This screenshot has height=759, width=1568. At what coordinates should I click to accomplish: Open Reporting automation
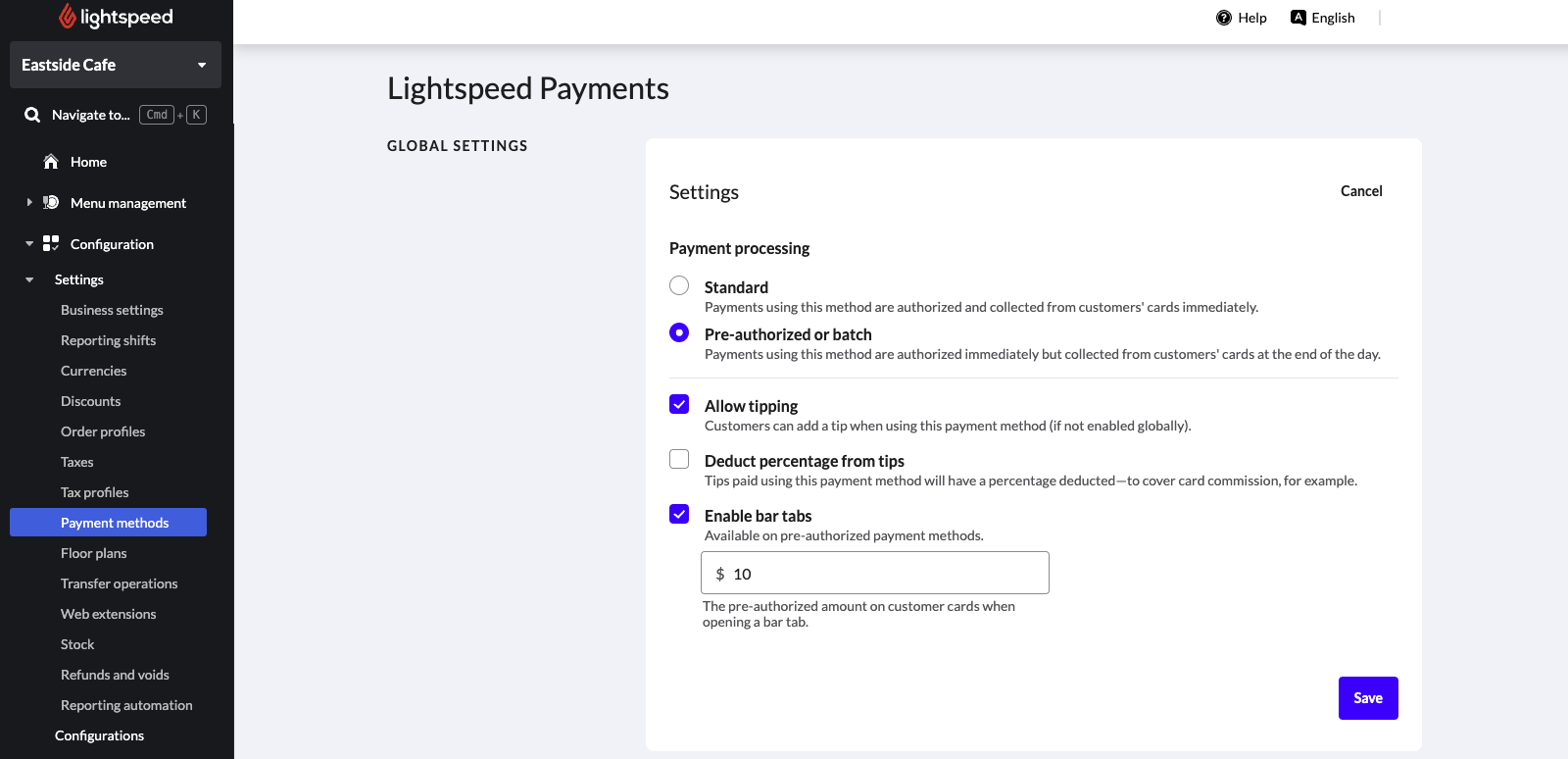pyautogui.click(x=126, y=705)
